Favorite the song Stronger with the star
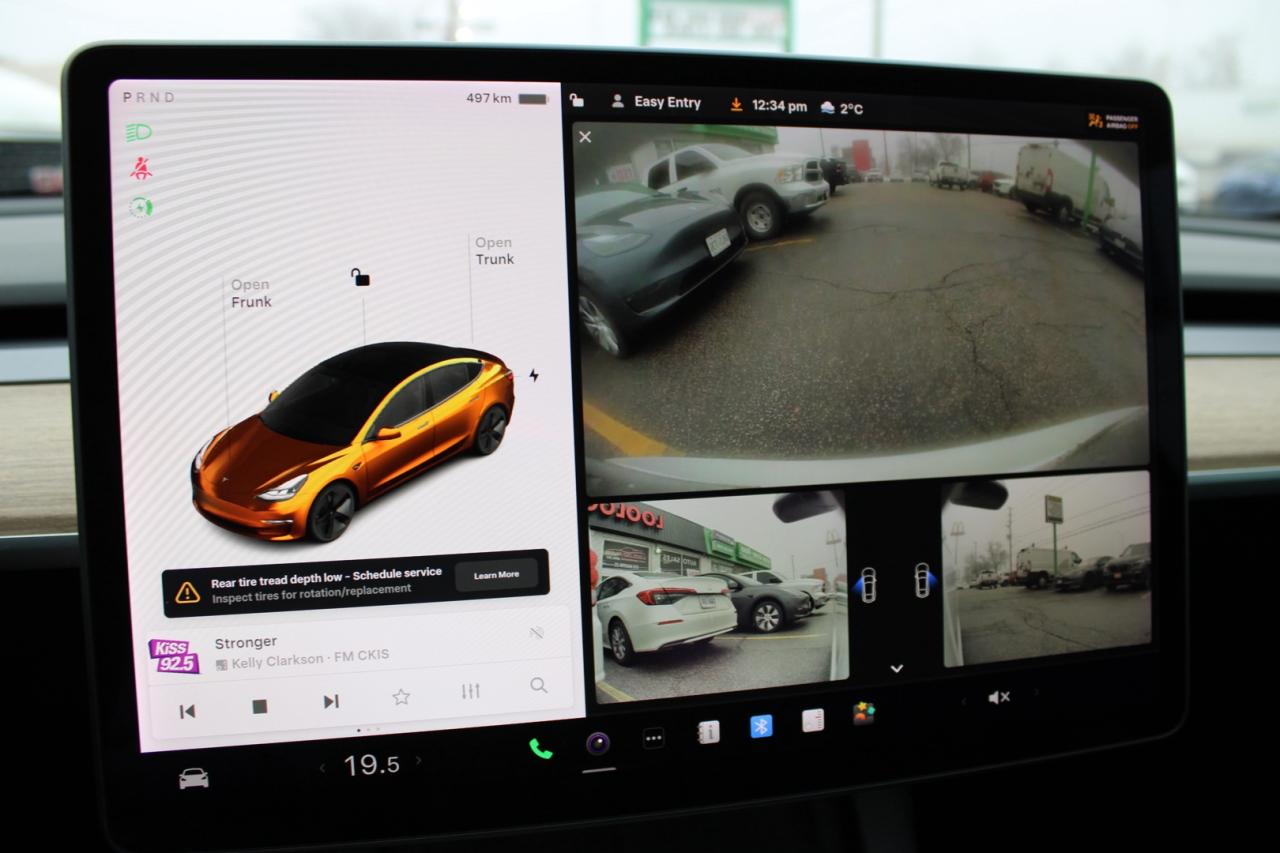The height and width of the screenshot is (853, 1280). 400,698
